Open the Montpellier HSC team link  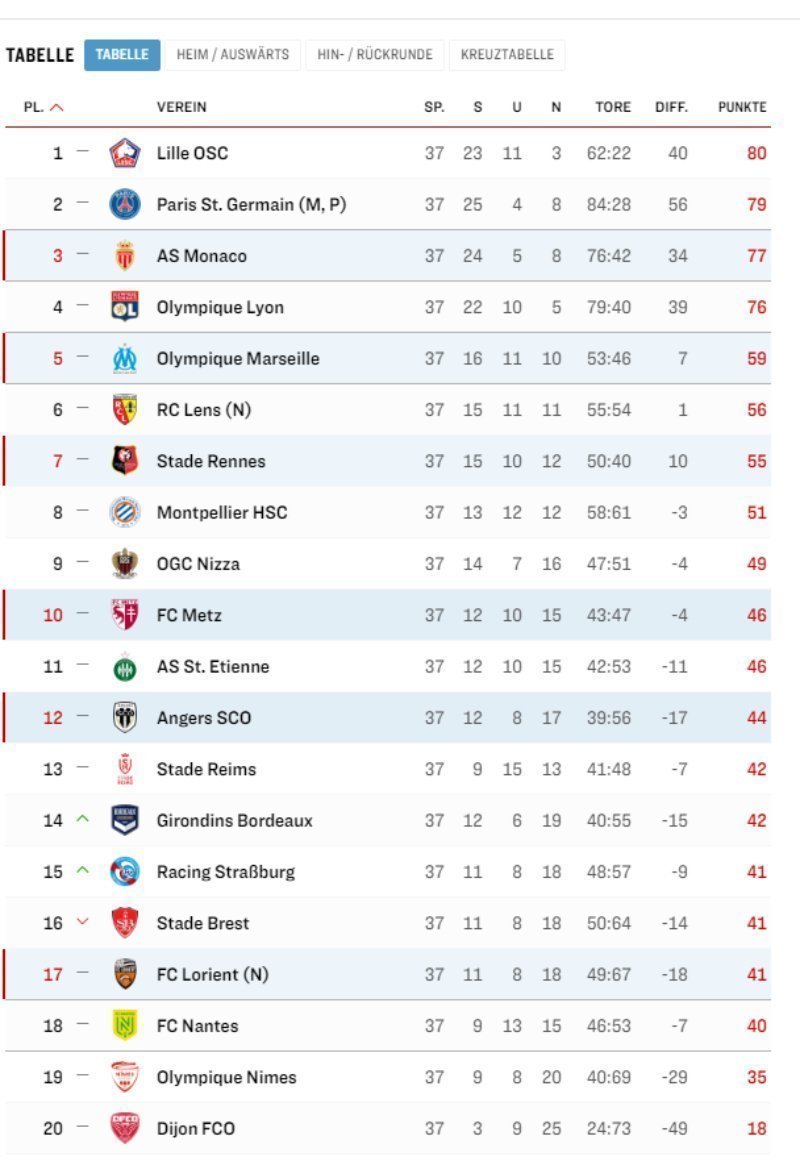(221, 512)
